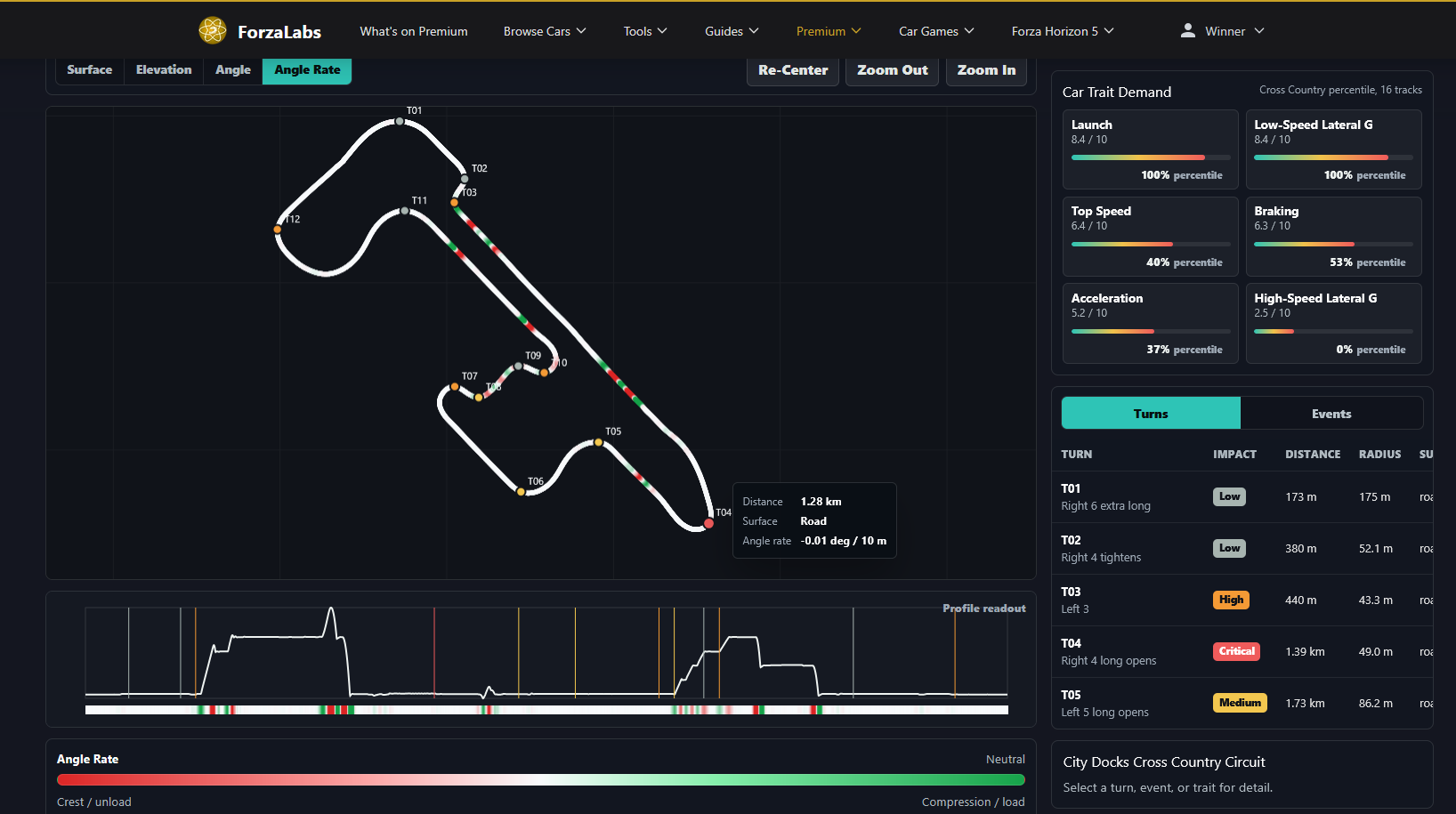This screenshot has width=1456, height=814.
Task: Open What's on Premium page
Action: click(414, 31)
